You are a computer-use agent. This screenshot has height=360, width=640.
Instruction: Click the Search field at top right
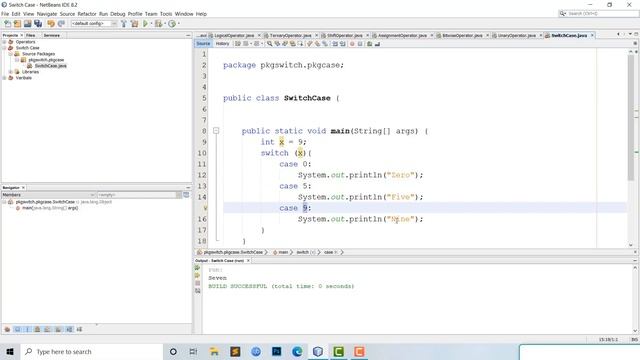coord(598,13)
